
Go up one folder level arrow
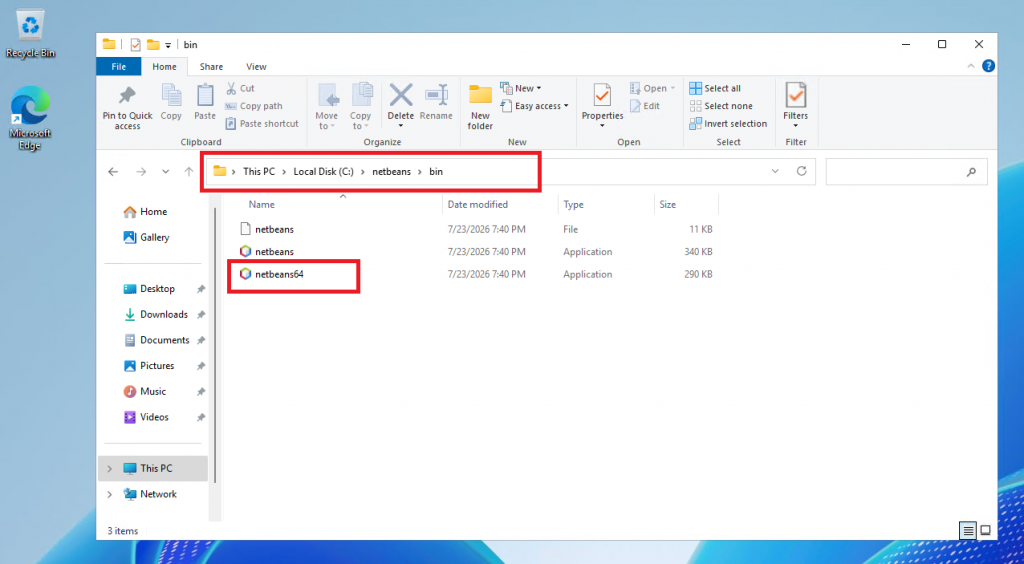coord(189,172)
